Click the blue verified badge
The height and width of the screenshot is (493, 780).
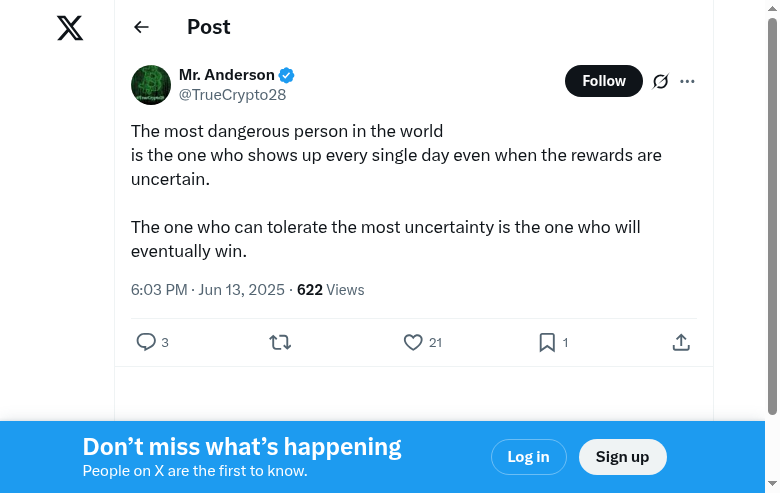coord(287,75)
